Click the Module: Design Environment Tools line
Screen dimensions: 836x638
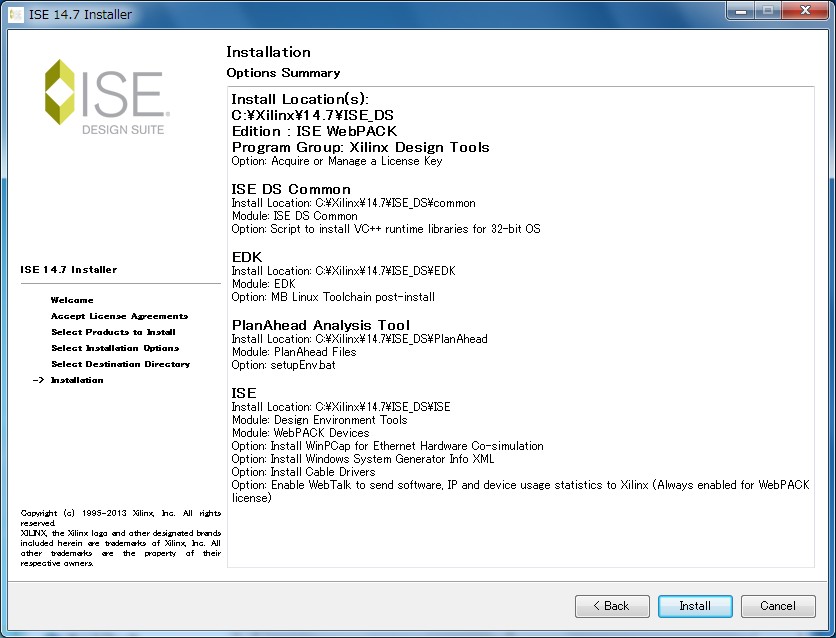[319, 420]
